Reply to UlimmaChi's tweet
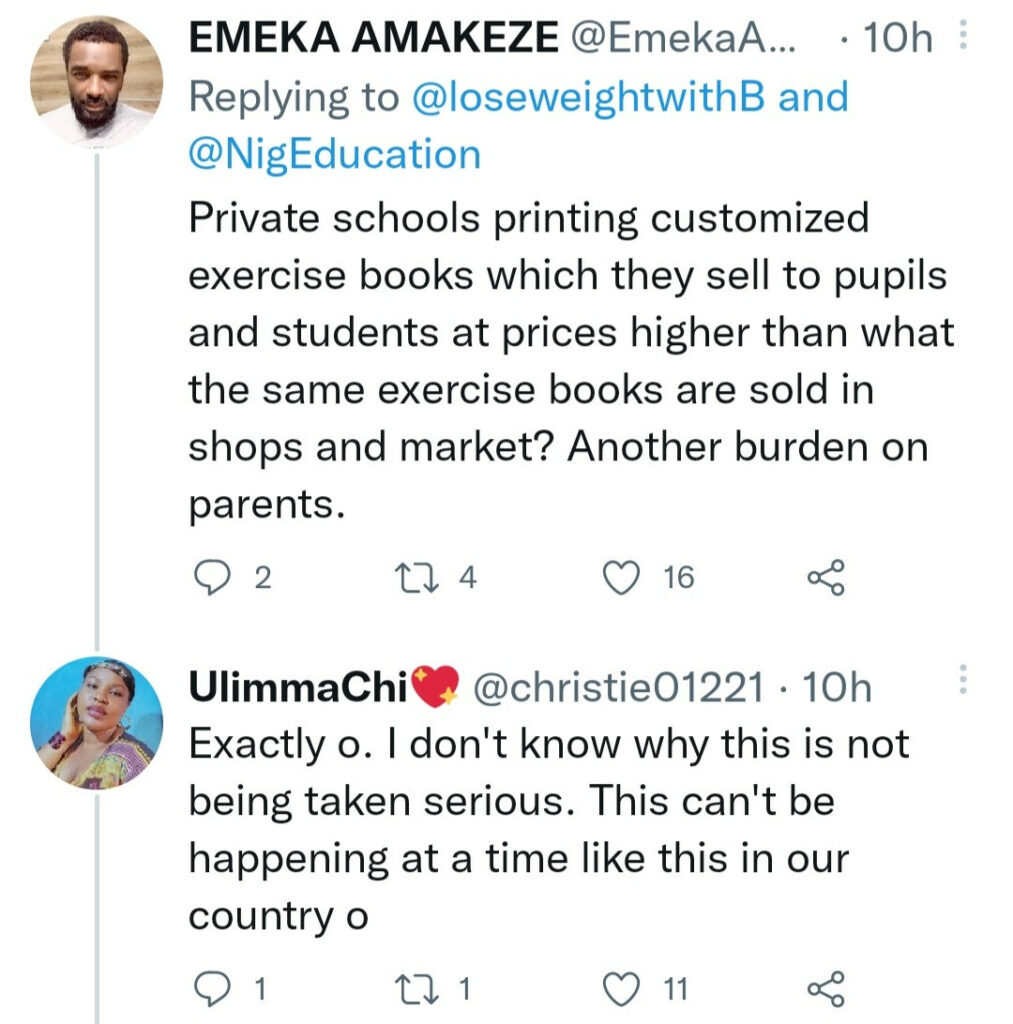This screenshot has width=1013, height=1024. (211, 989)
